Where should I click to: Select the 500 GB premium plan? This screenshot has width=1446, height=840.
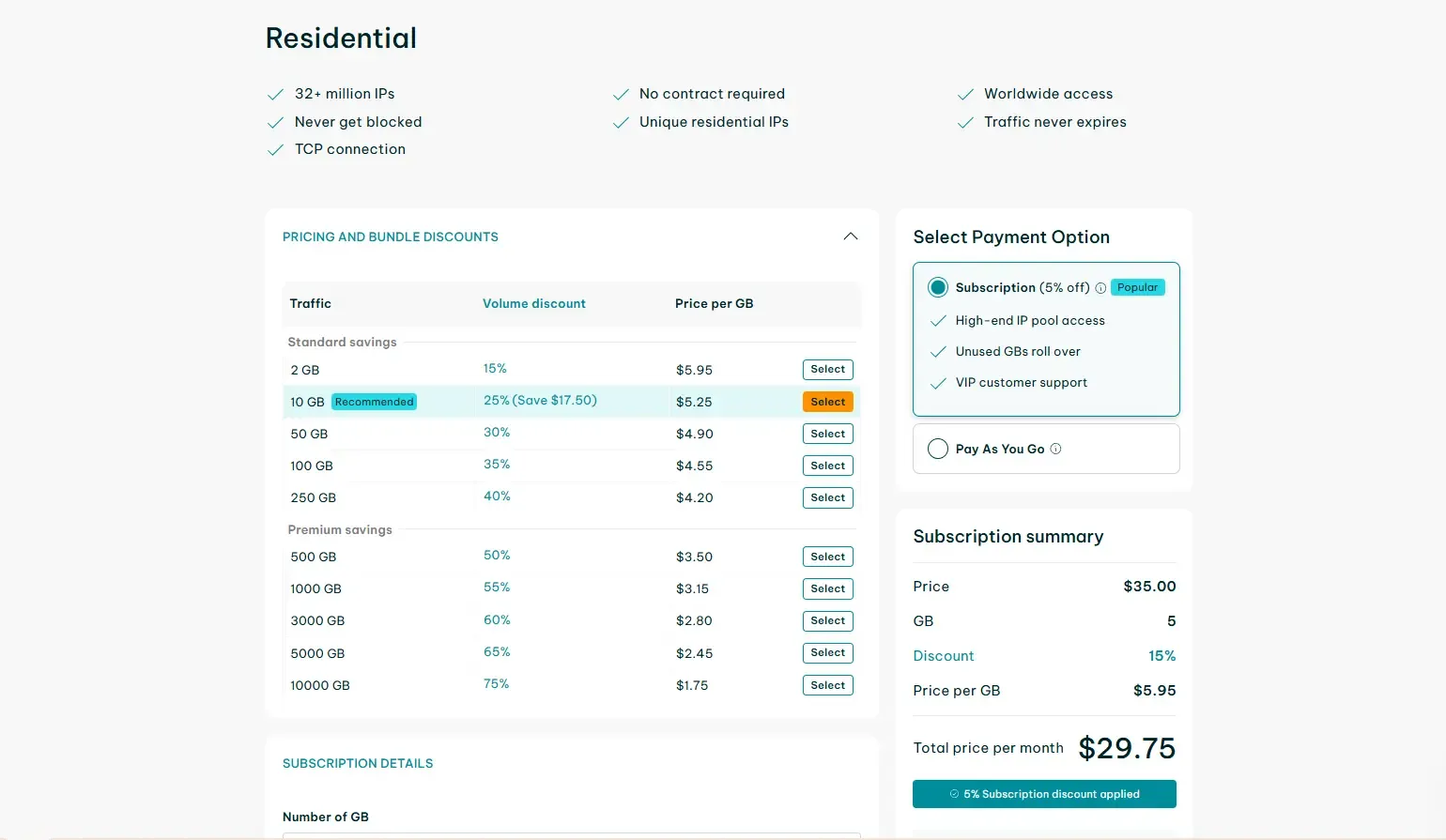[827, 557]
